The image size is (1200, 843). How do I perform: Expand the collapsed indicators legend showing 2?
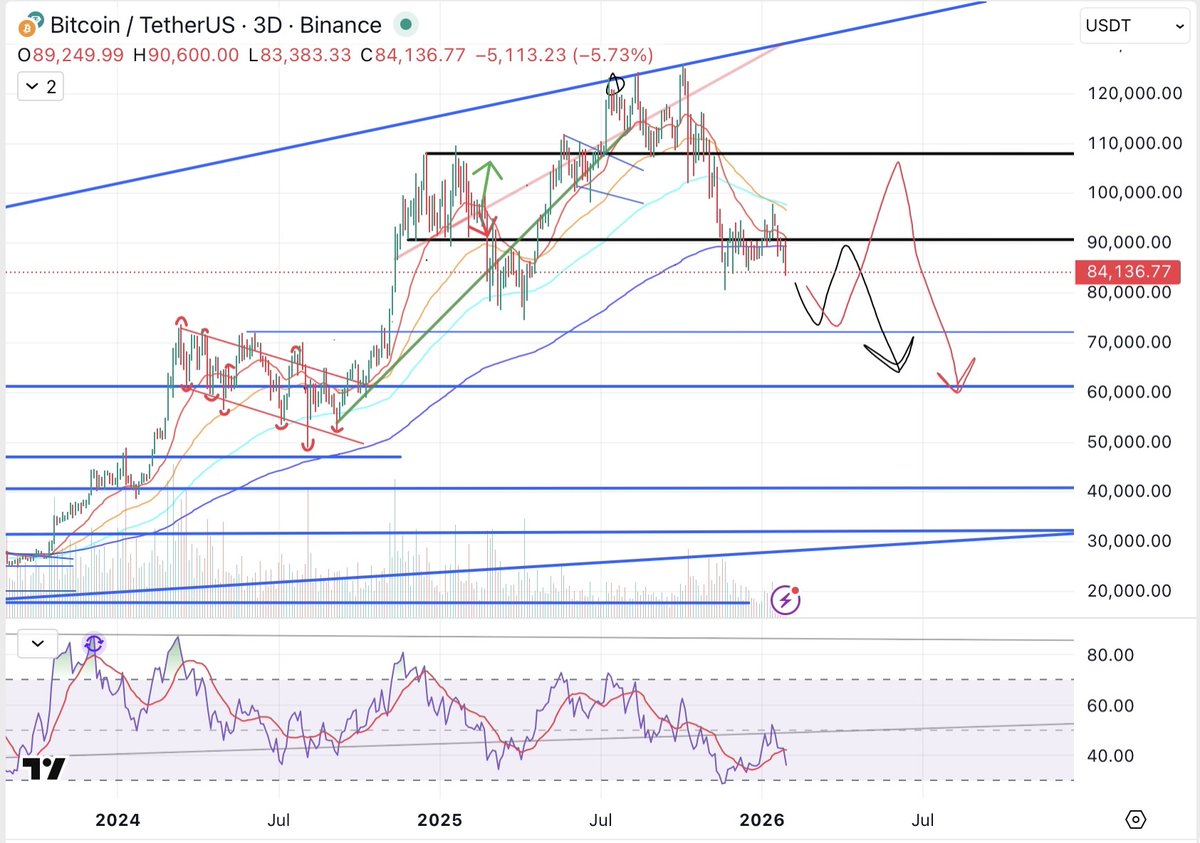[x=40, y=88]
